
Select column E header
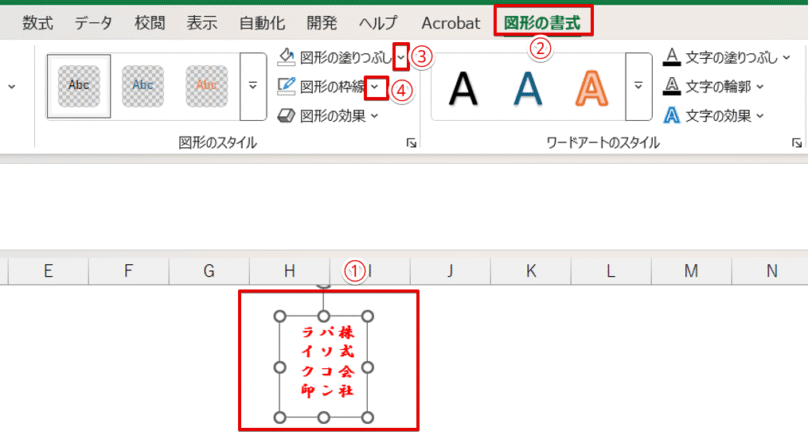48,271
